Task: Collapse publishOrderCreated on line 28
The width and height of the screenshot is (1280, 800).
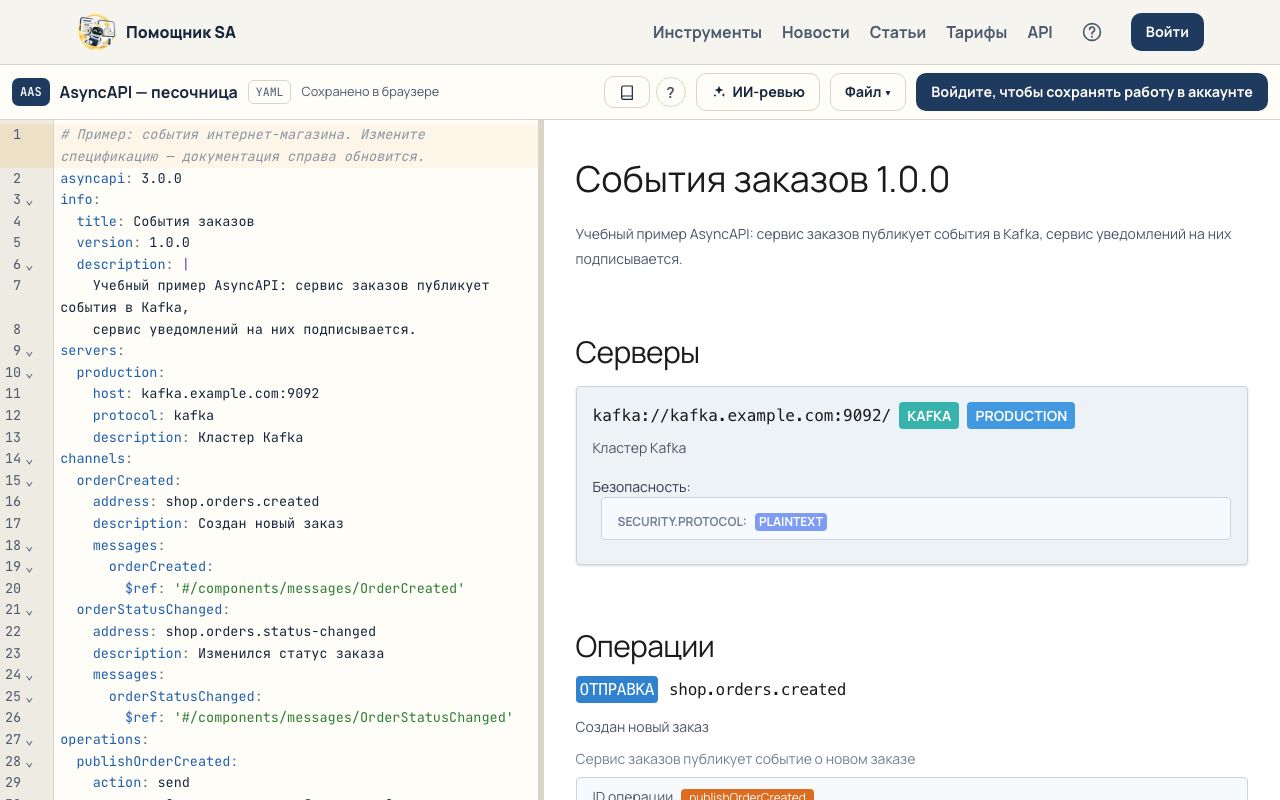Action: (x=29, y=762)
